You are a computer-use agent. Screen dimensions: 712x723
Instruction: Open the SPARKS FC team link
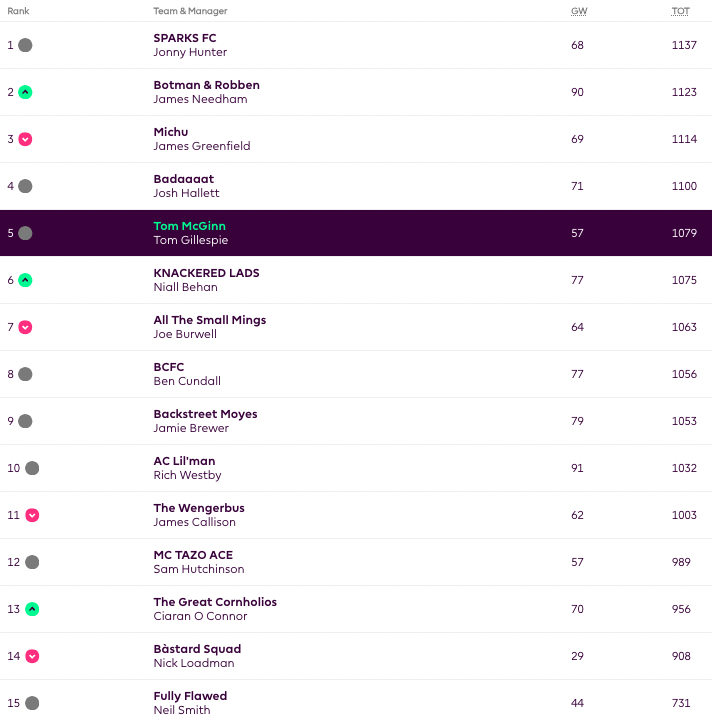click(x=185, y=38)
